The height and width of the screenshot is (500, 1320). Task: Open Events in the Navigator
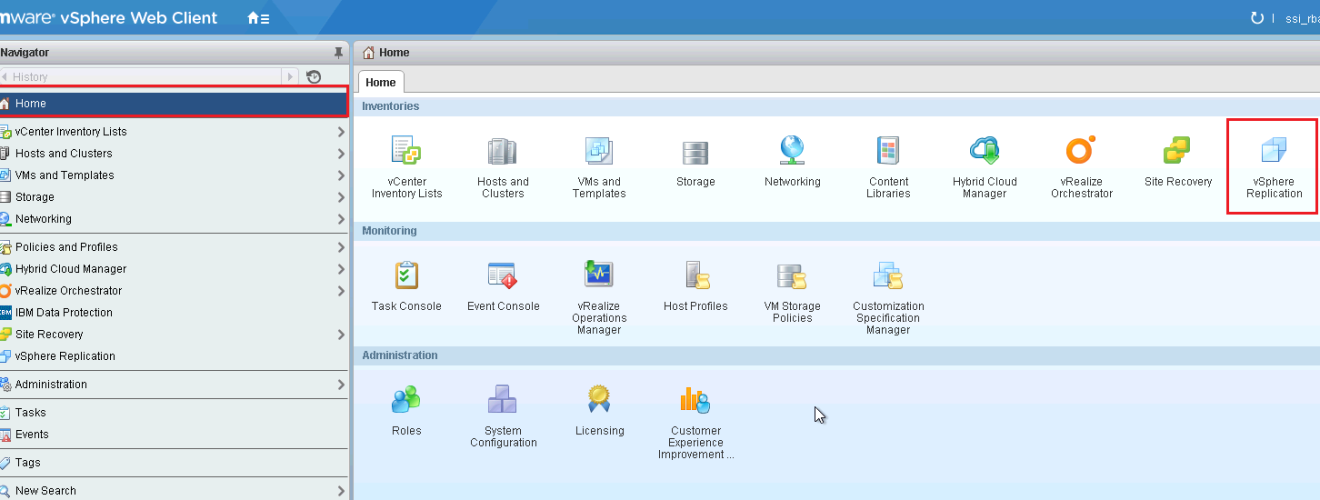174,435
